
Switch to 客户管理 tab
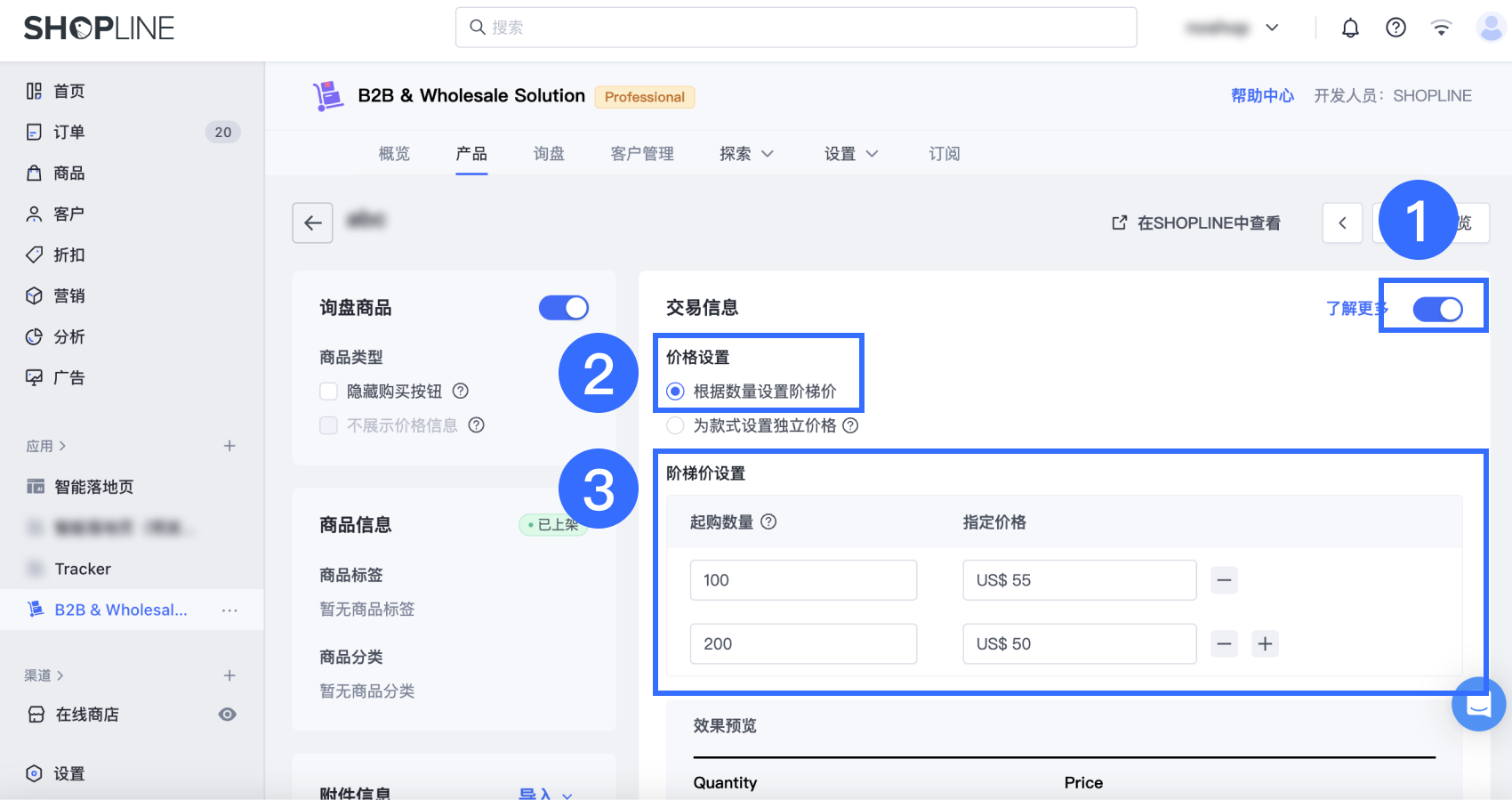[x=642, y=154]
